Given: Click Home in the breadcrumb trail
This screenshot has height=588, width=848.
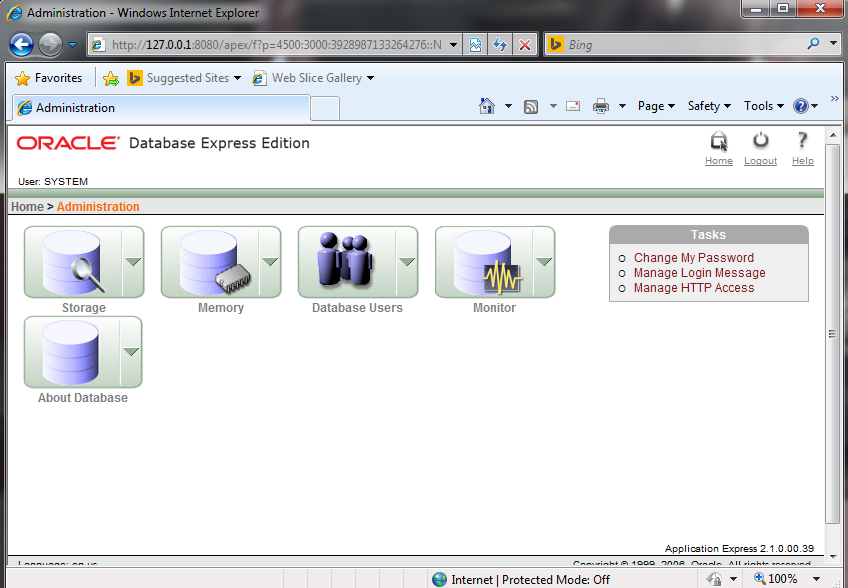Looking at the screenshot, I should 27,206.
